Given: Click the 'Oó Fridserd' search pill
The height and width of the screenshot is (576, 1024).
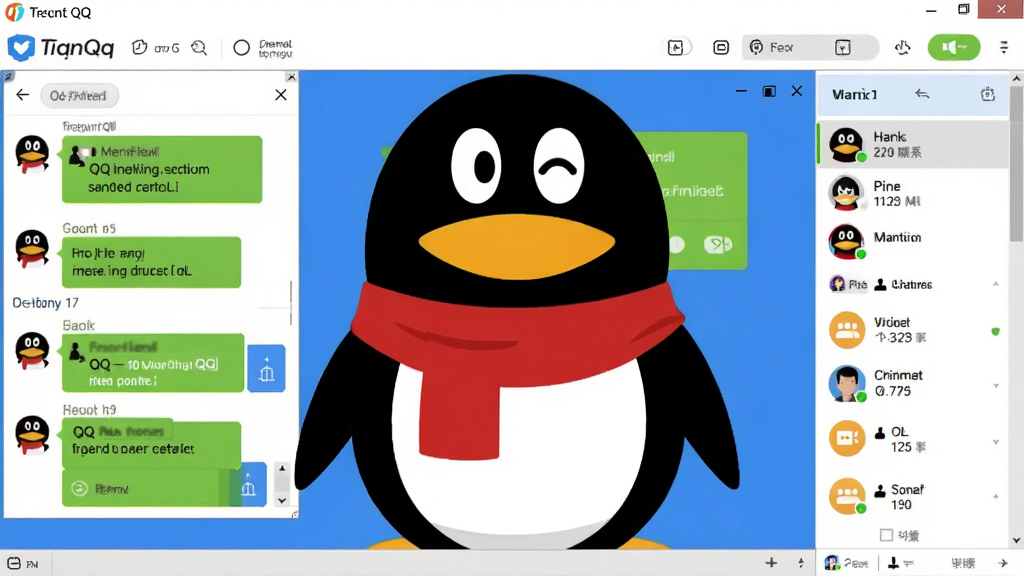Looking at the screenshot, I should [79, 95].
